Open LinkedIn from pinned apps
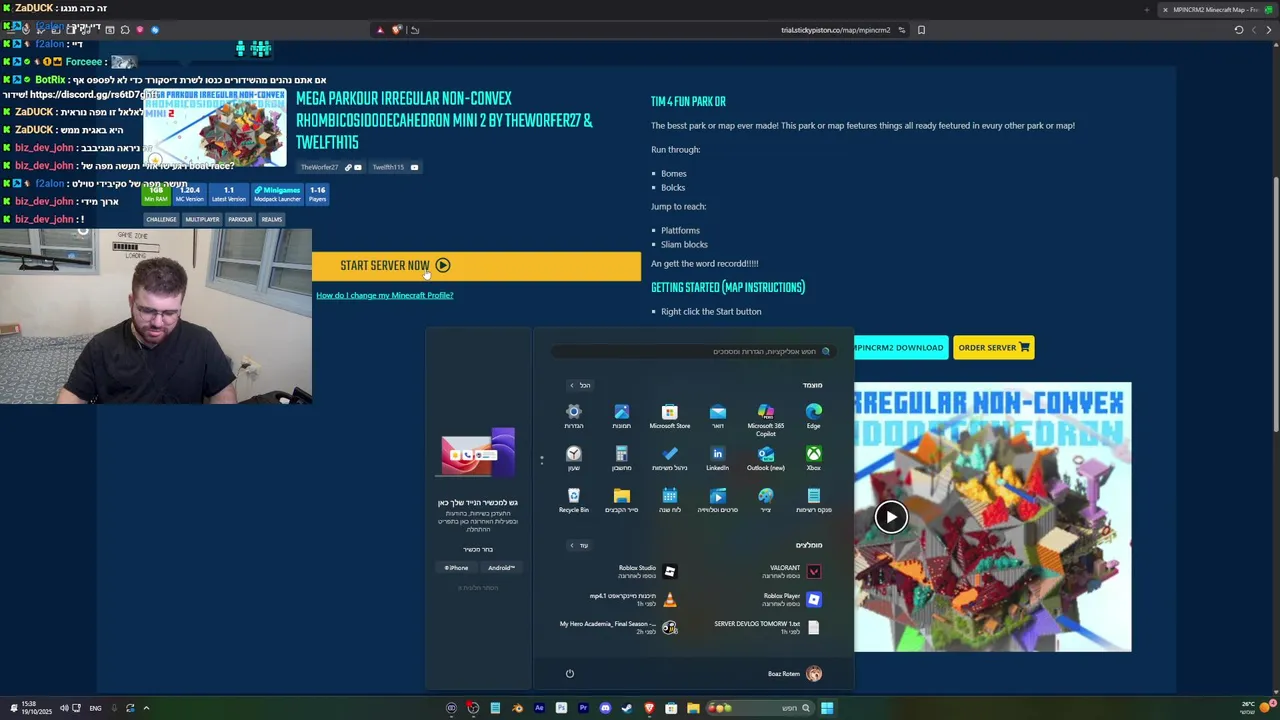This screenshot has height=720, width=1280. point(718,459)
